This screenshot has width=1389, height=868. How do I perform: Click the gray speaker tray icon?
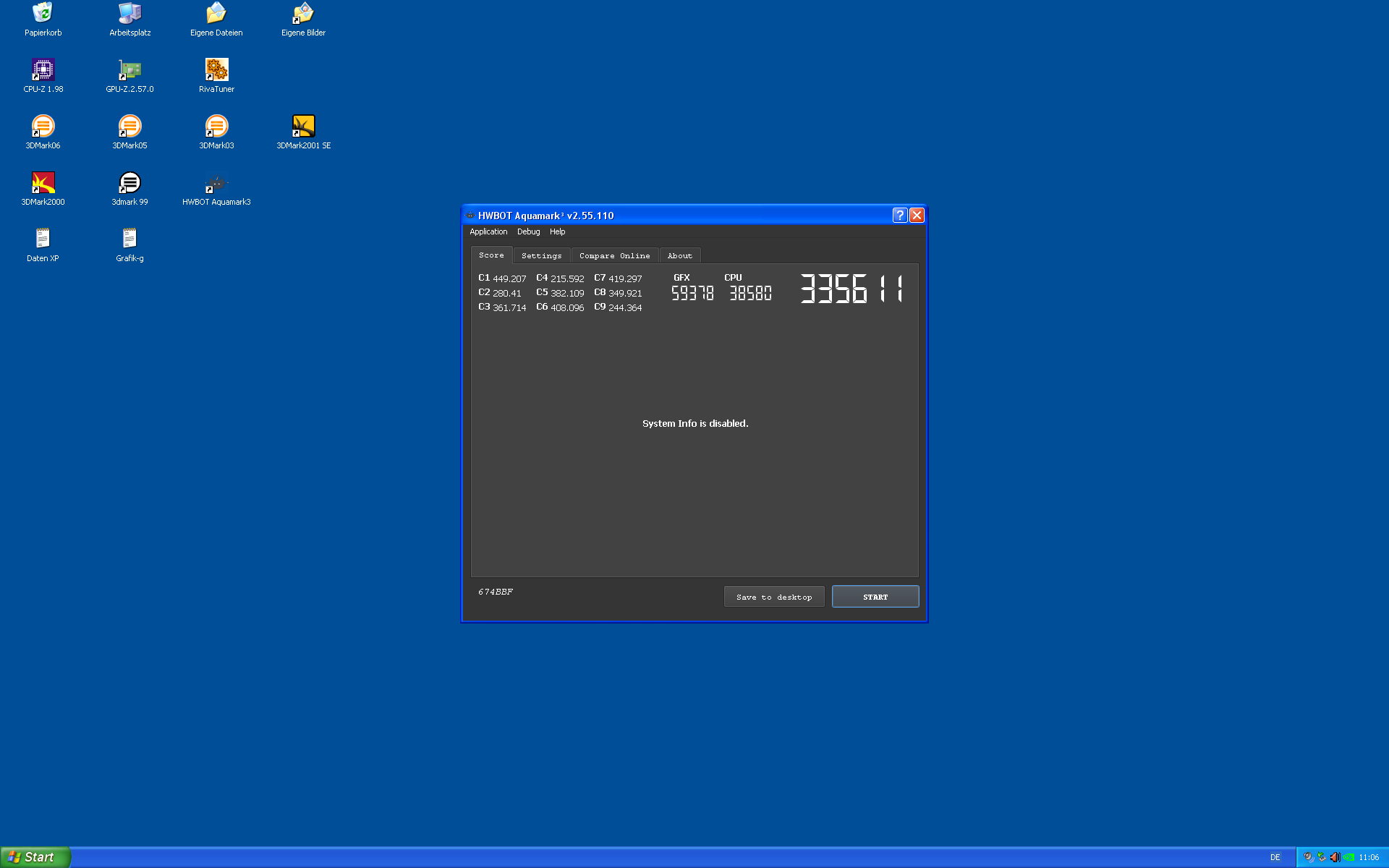point(1308,857)
